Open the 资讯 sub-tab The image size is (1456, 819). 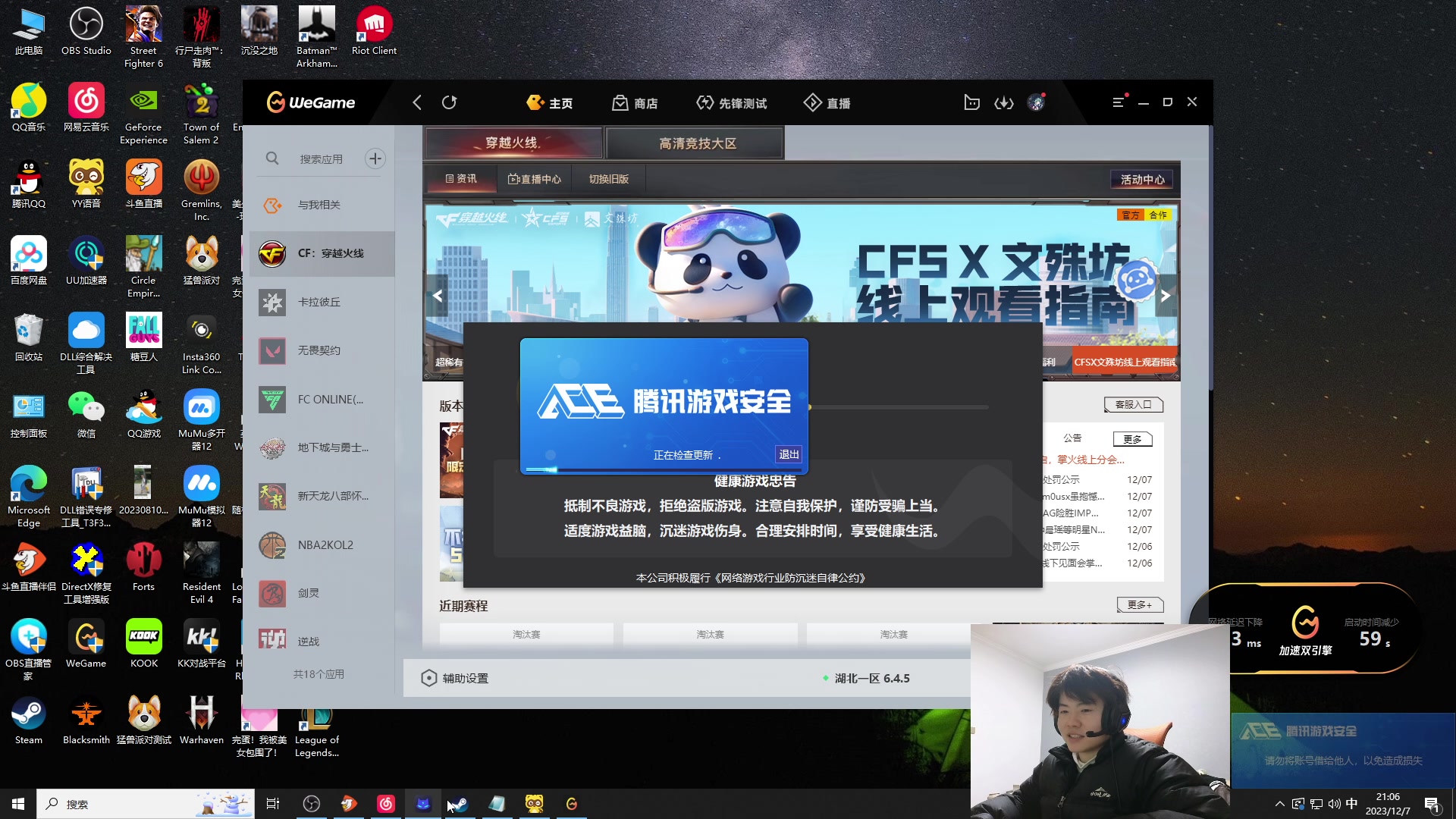(x=461, y=179)
